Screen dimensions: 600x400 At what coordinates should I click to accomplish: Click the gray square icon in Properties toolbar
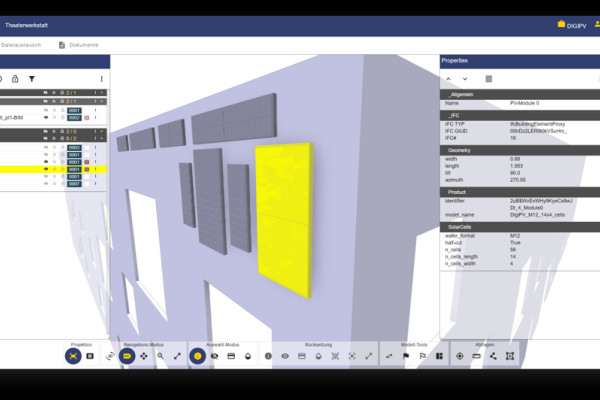click(489, 79)
